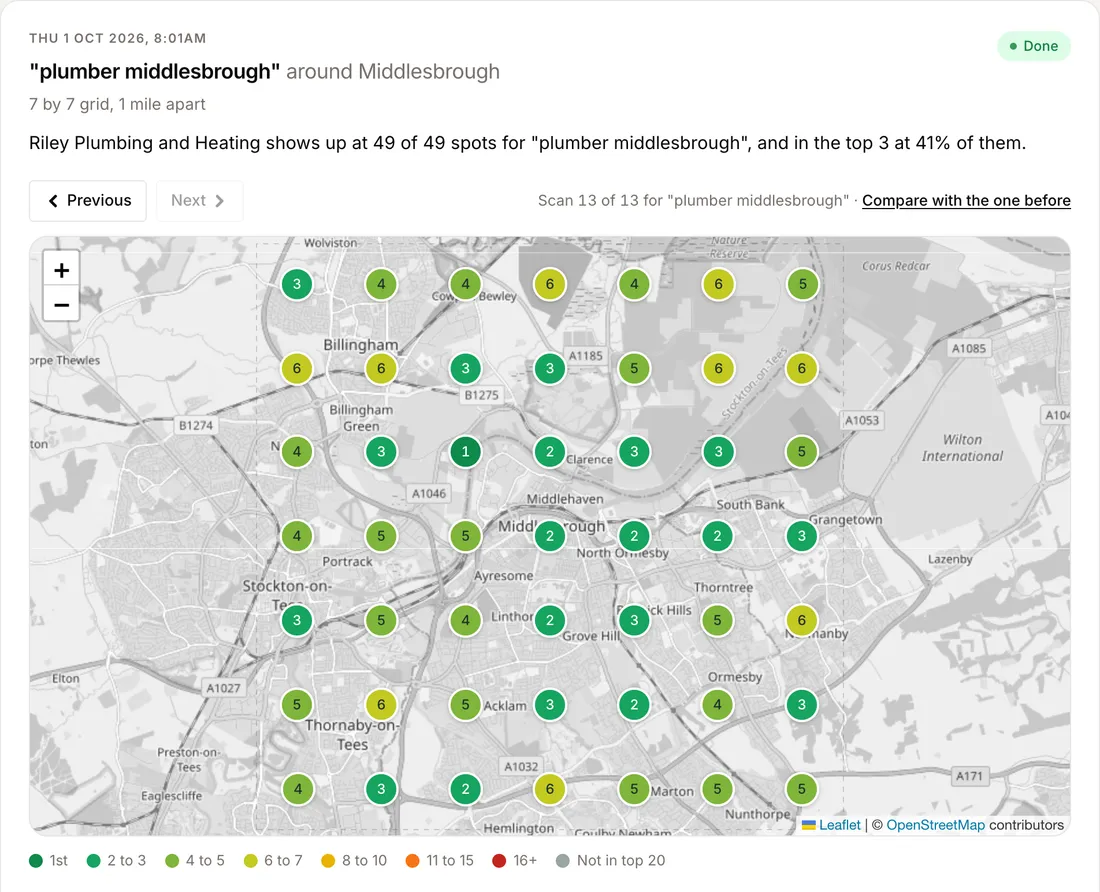1100x892 pixels.
Task: Select rank 5 marker left of A1053
Action: point(801,452)
